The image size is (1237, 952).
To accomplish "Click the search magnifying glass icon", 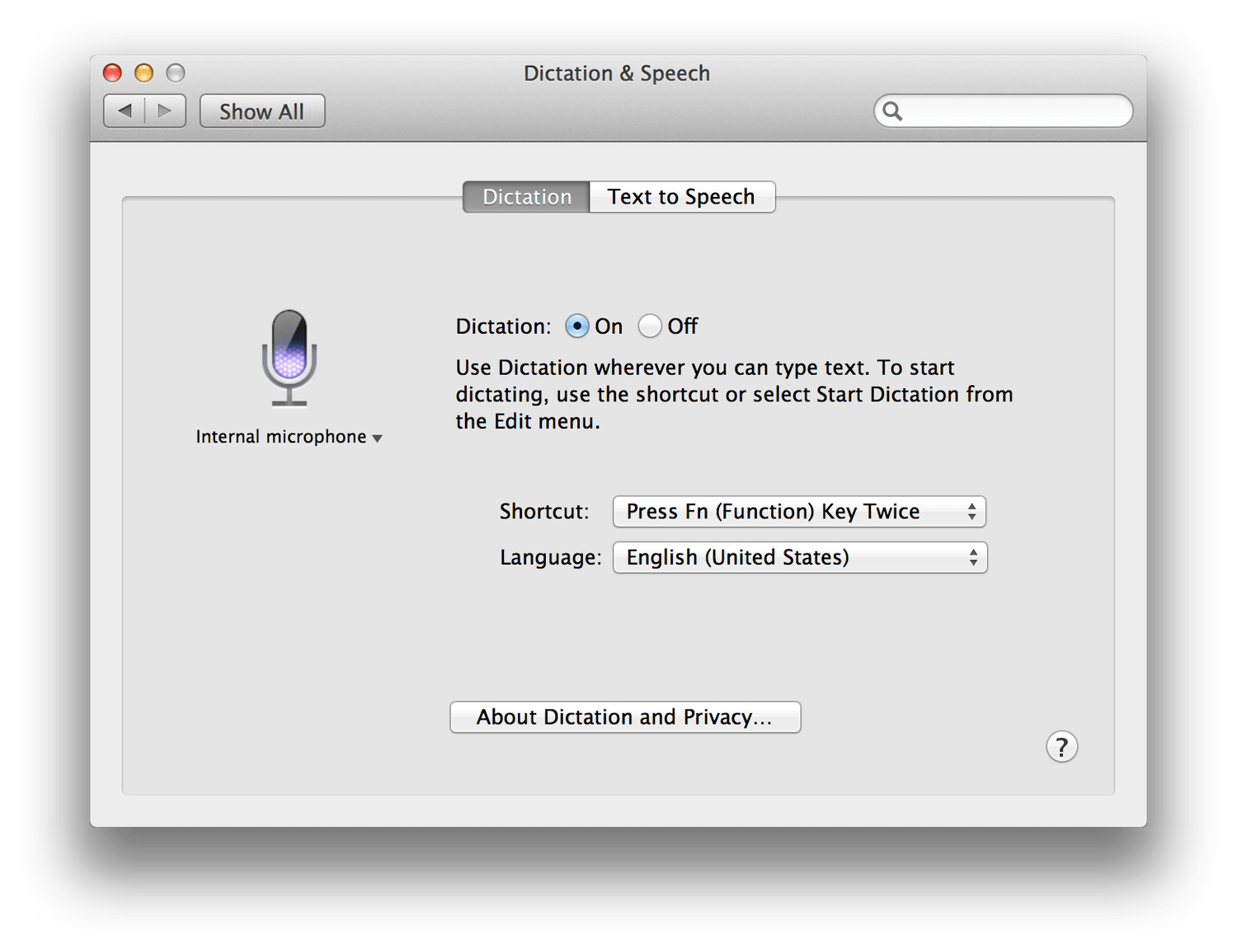I will [x=892, y=110].
